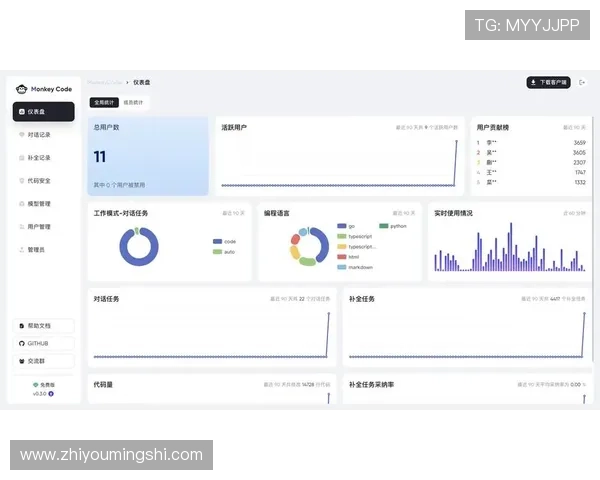Image resolution: width=600 pixels, height=480 pixels.
Task: Open 管理员 in the sidebar
Action: [44, 250]
